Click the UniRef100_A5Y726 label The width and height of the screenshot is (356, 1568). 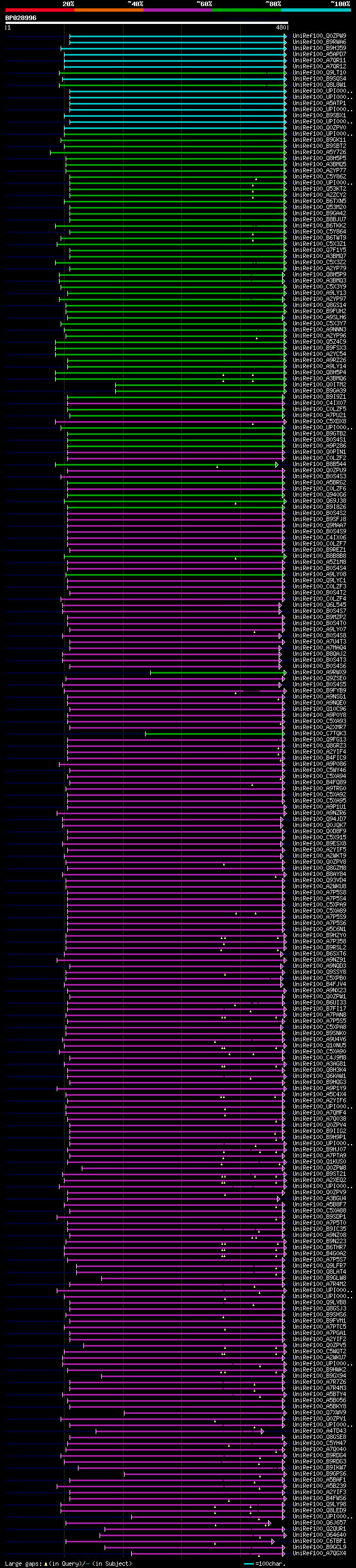coord(319,152)
